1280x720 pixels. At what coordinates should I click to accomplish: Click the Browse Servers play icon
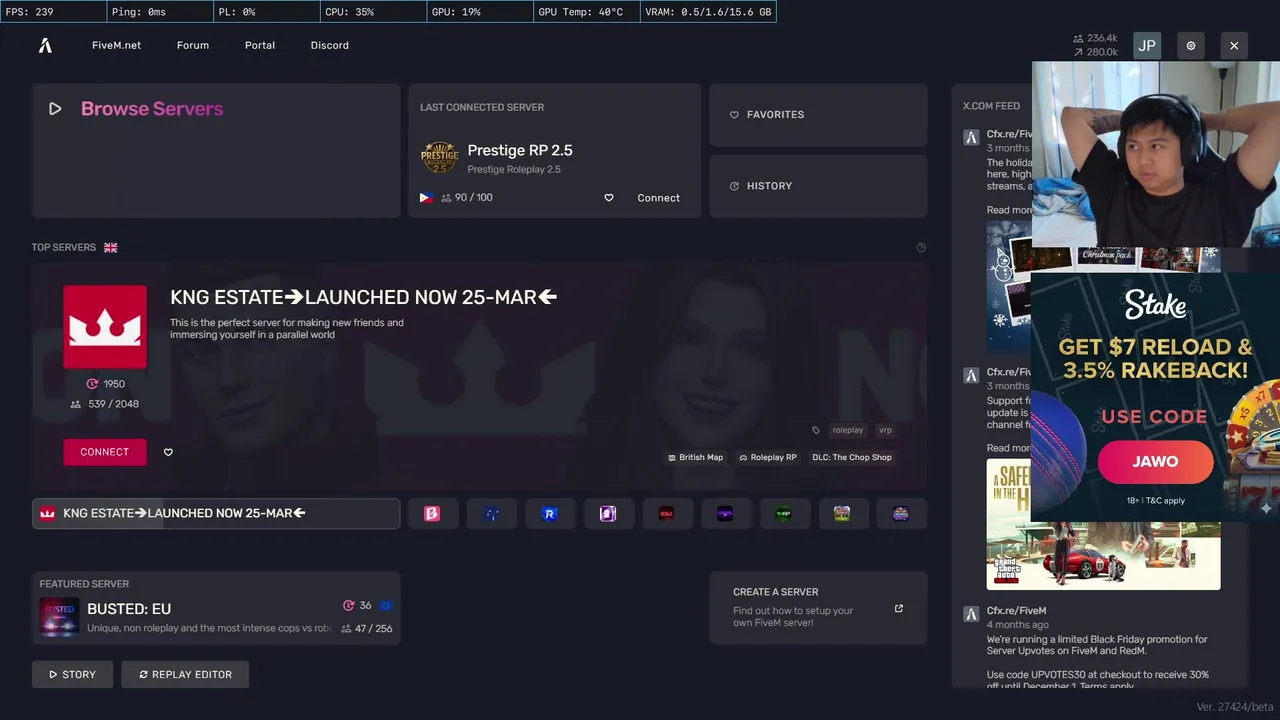click(55, 109)
